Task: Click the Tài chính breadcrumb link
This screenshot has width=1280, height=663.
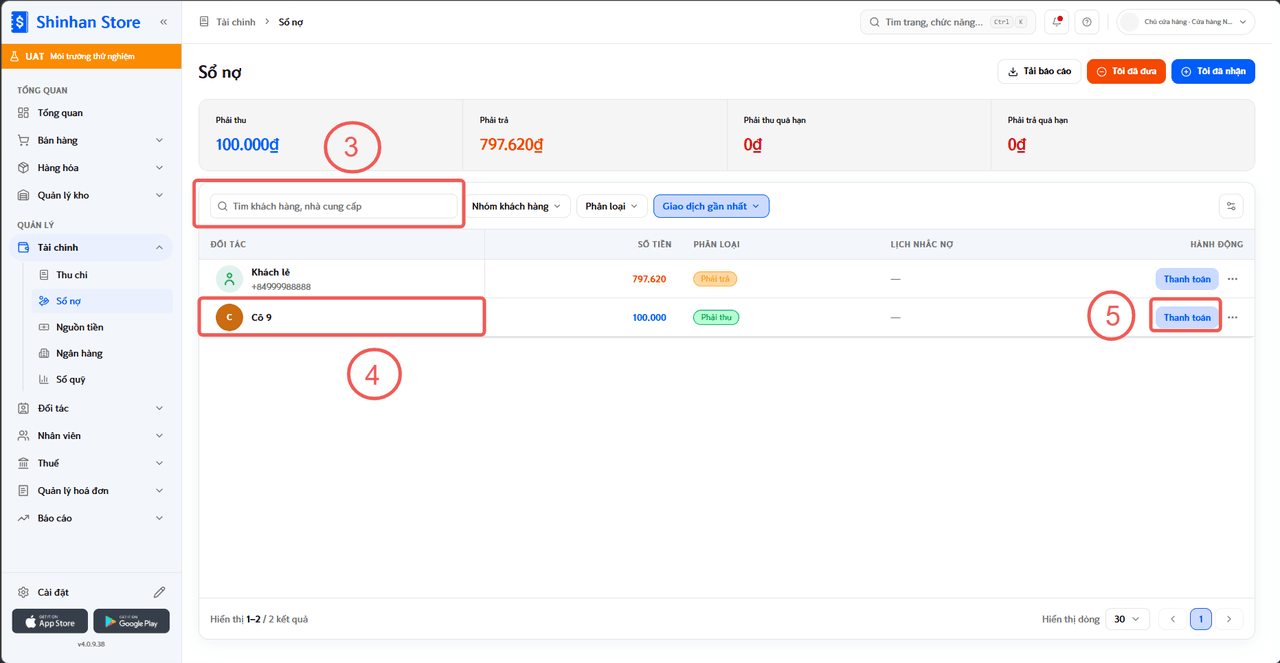Action: 236,22
